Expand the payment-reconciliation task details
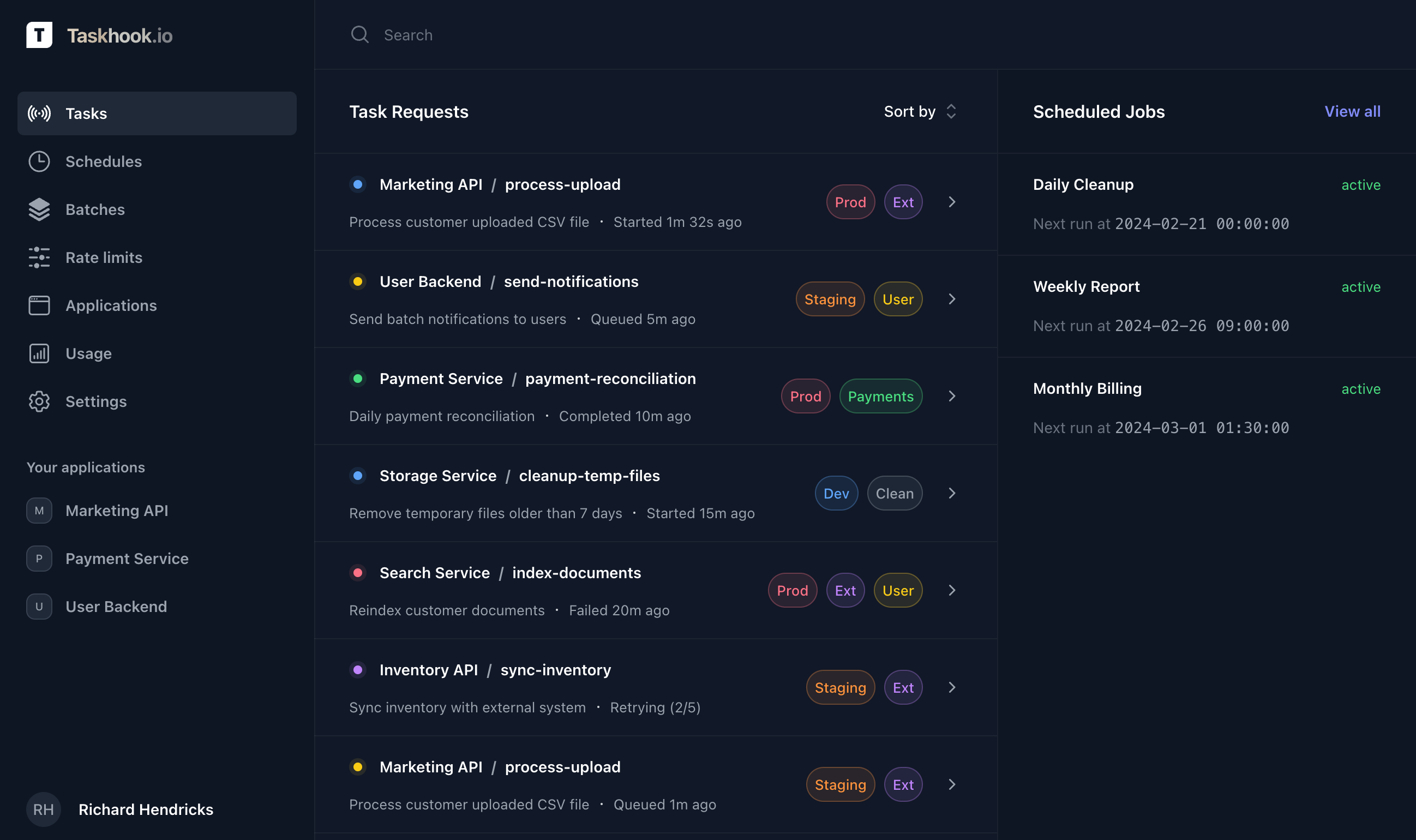This screenshot has height=840, width=1416. point(952,396)
